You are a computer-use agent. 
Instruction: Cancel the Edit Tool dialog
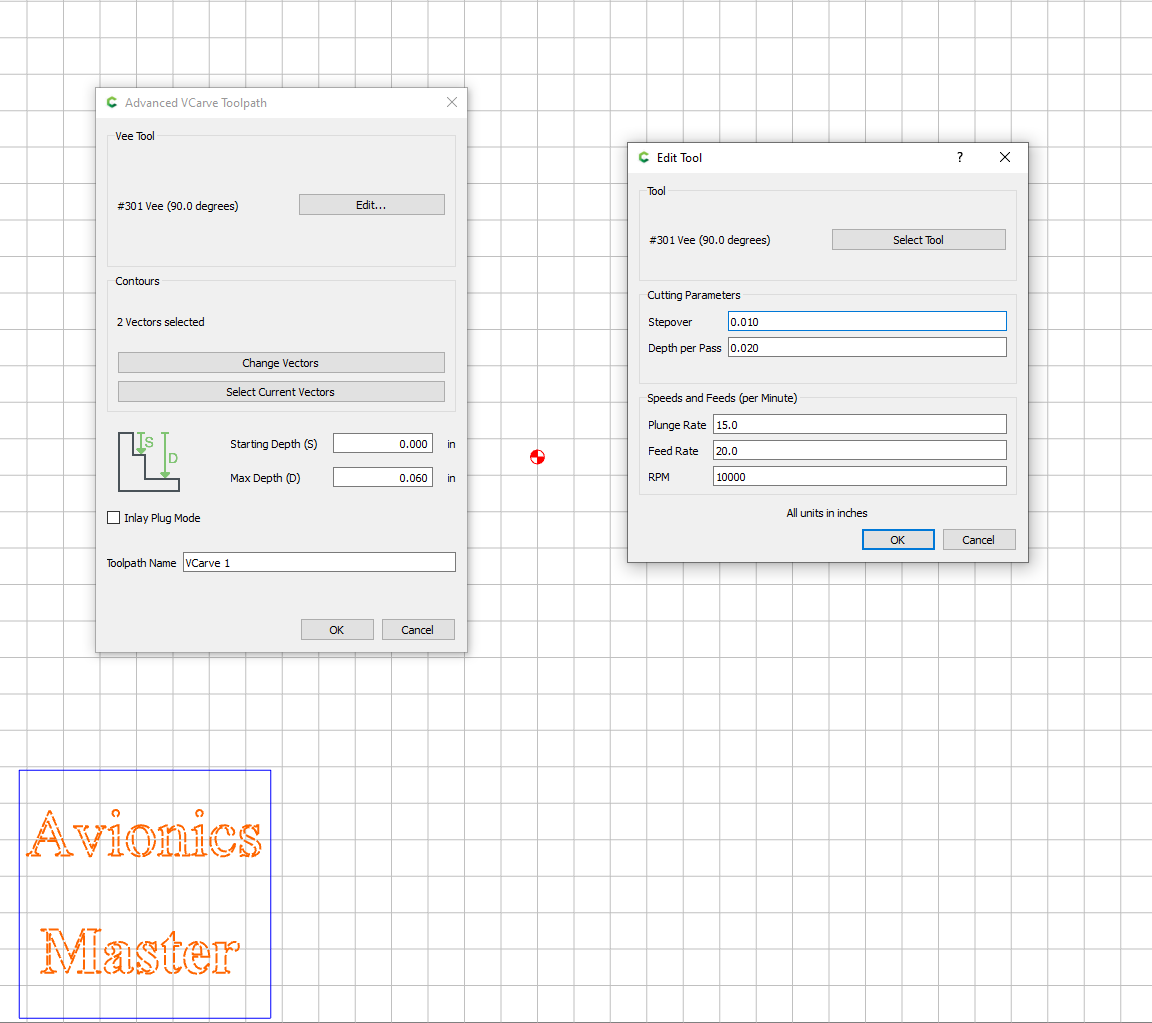979,539
